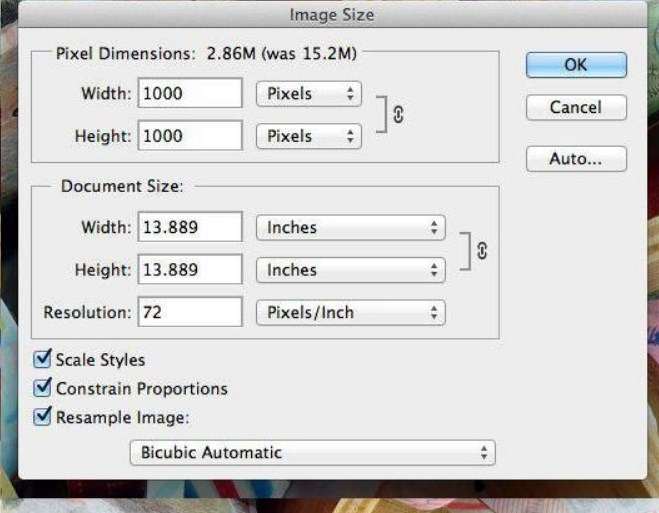The image size is (659, 513).
Task: Open the Pixels/Inch resolution units dropdown
Action: point(351,312)
